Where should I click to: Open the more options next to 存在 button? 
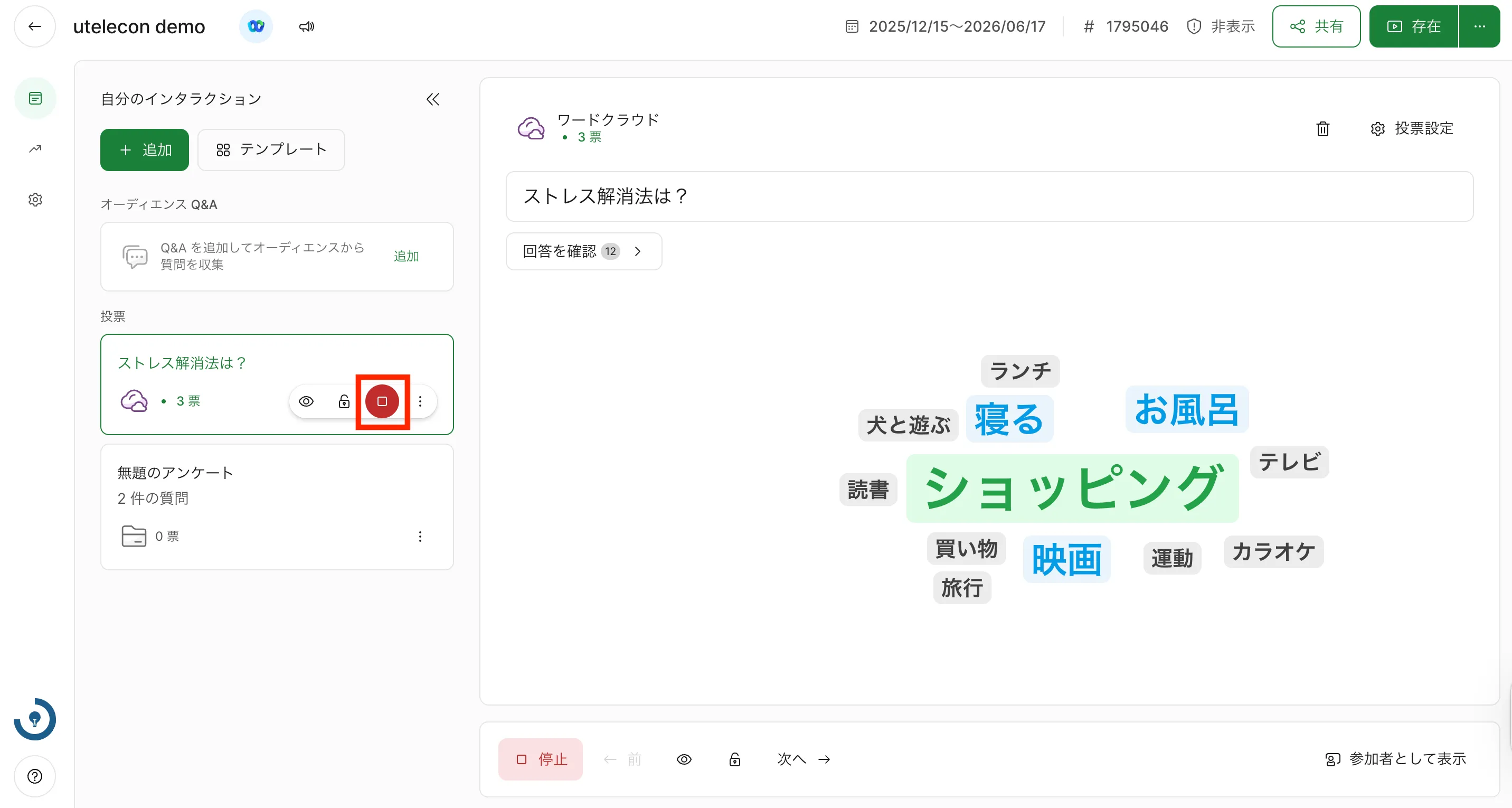pos(1479,26)
